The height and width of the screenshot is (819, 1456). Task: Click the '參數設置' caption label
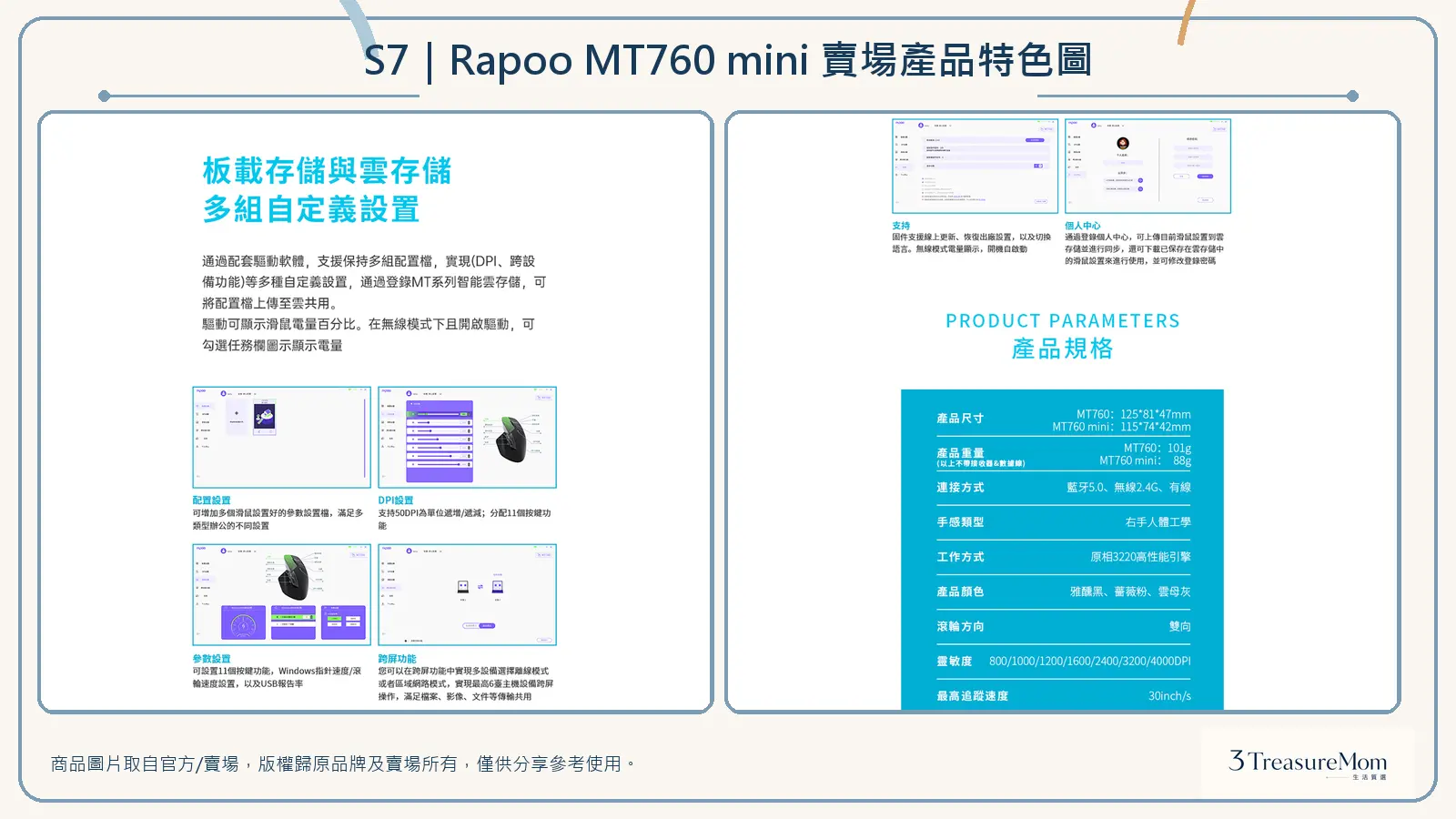click(211, 659)
